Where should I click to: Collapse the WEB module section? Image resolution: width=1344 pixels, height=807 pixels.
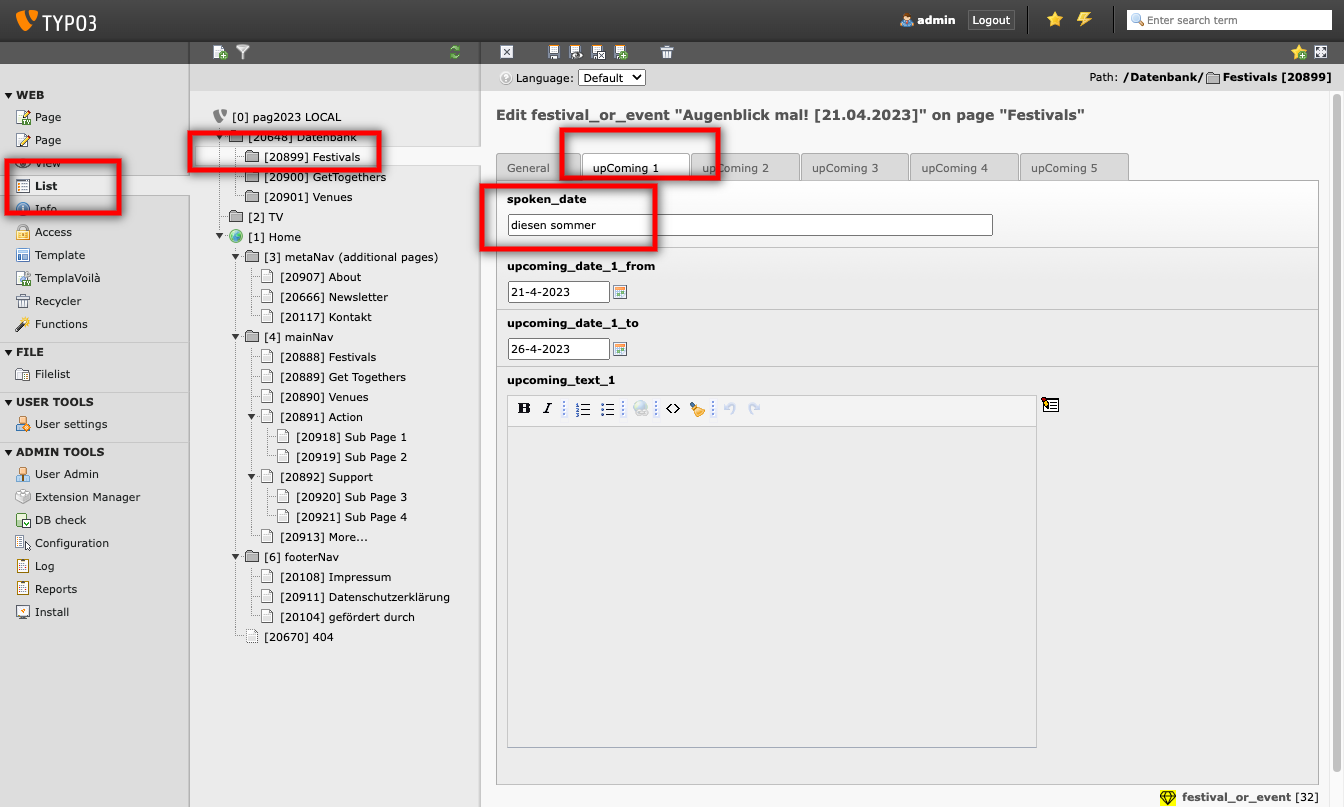[9, 96]
